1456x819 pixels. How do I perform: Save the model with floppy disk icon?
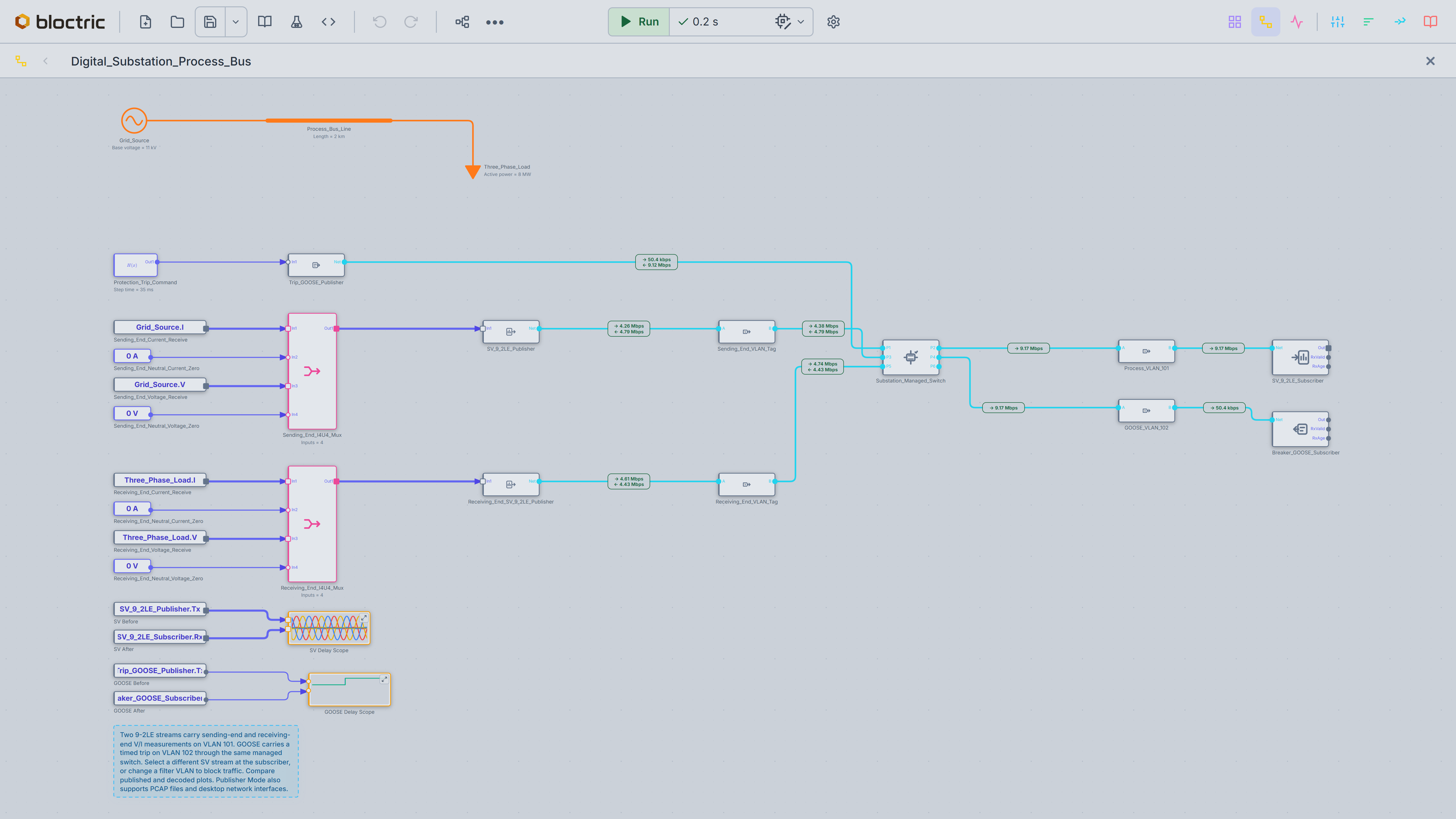210,22
